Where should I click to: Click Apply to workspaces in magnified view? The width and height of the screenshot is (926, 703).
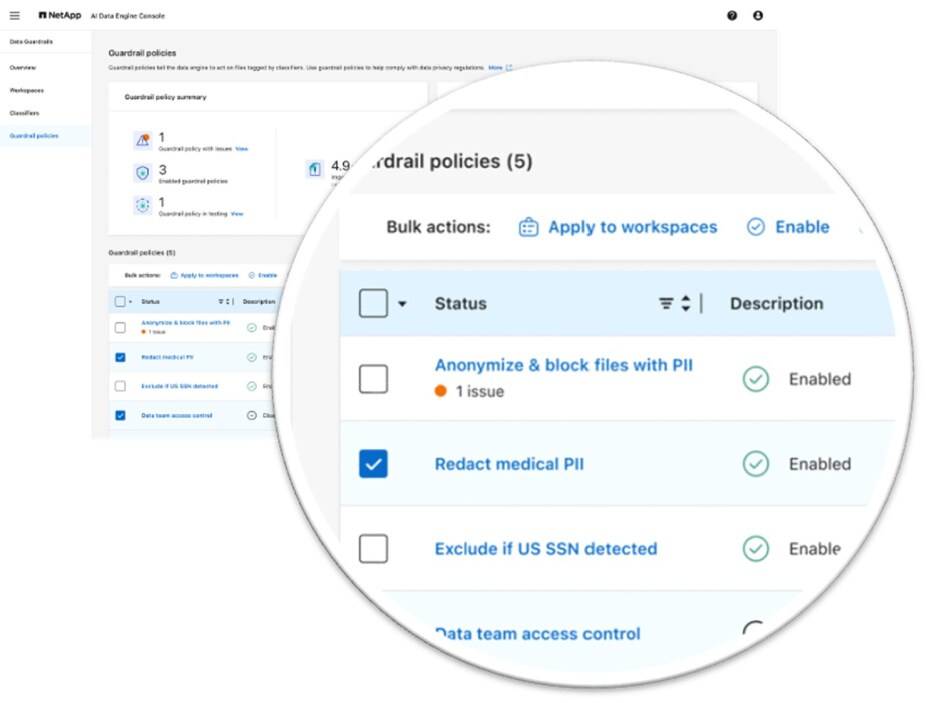point(618,227)
